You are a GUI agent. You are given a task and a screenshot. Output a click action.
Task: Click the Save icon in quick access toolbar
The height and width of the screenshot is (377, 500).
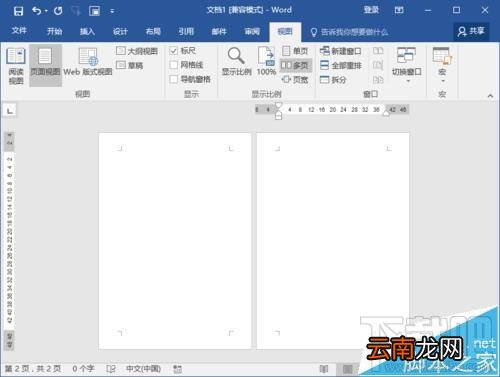[18, 11]
